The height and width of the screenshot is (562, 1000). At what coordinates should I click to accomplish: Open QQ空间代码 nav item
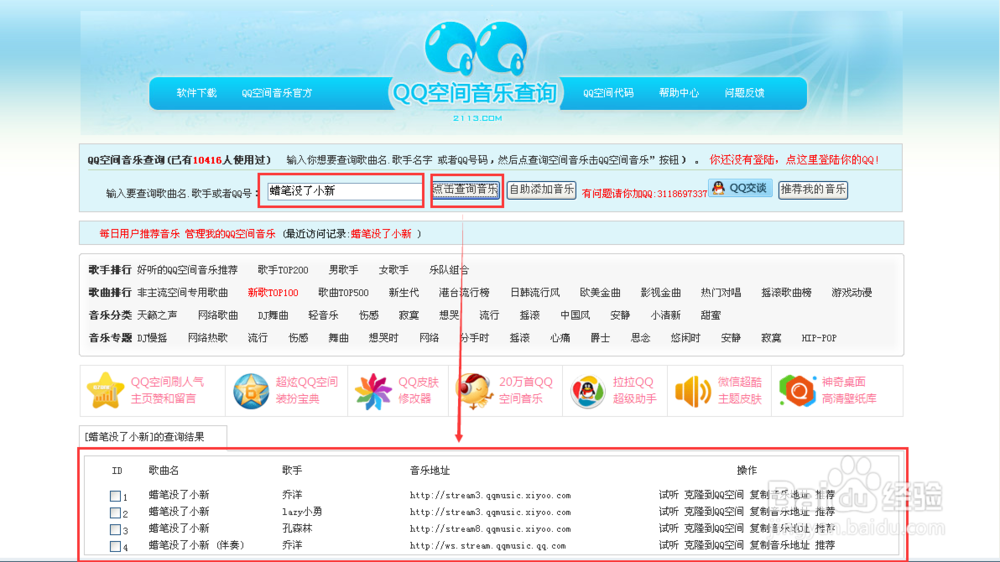click(x=608, y=93)
